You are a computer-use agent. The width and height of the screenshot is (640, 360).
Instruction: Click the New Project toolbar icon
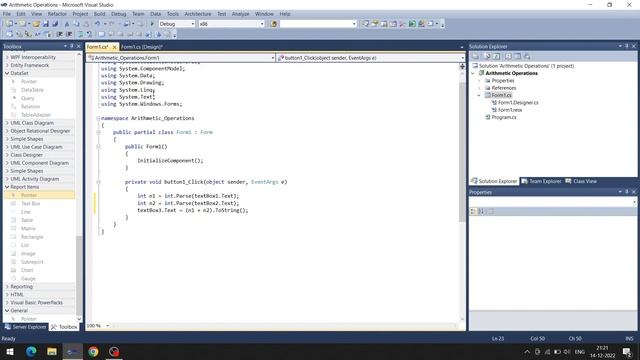9,24
